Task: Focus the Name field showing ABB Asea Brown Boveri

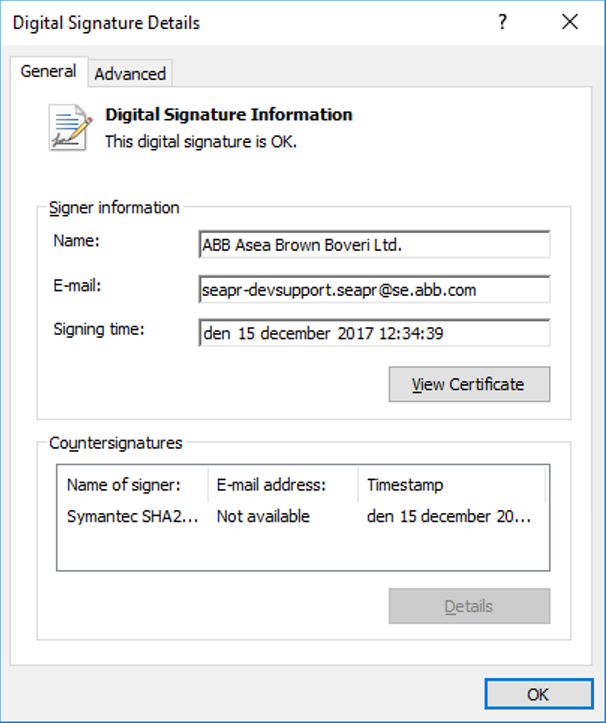Action: coord(374,244)
